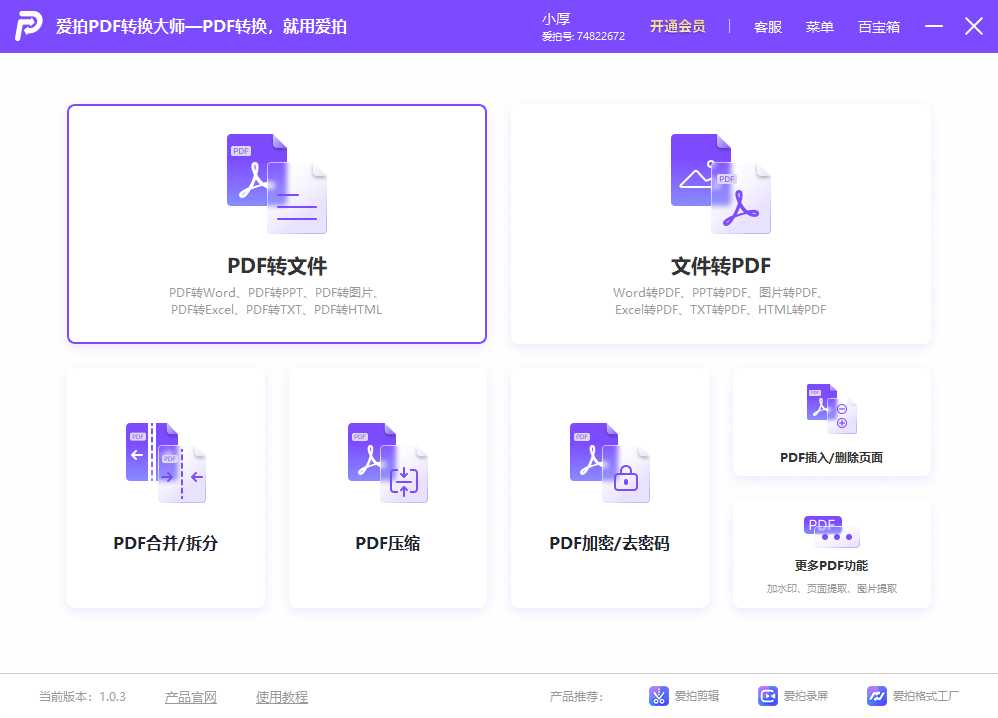Screen dimensions: 998x718
Task: Open the 菜单 menu
Action: [x=820, y=27]
